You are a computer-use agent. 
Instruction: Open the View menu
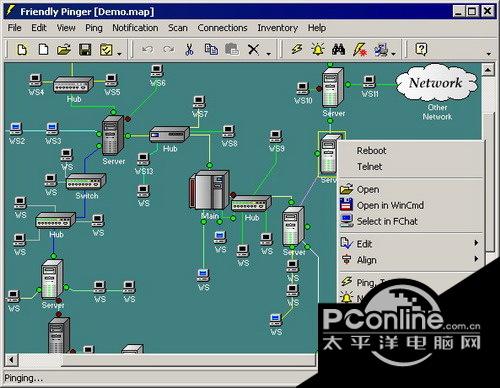66,28
